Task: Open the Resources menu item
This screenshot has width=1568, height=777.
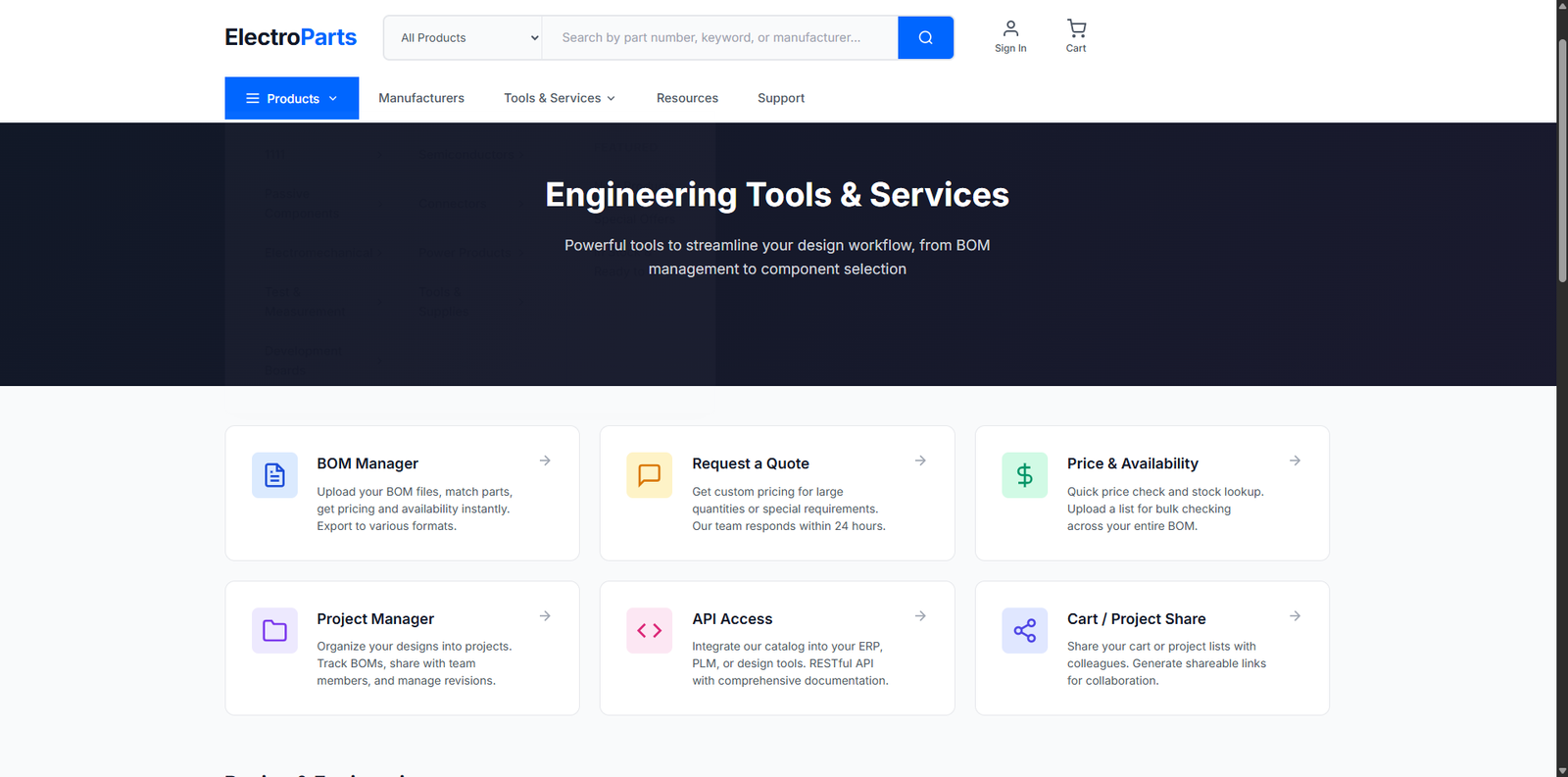Action: click(687, 99)
